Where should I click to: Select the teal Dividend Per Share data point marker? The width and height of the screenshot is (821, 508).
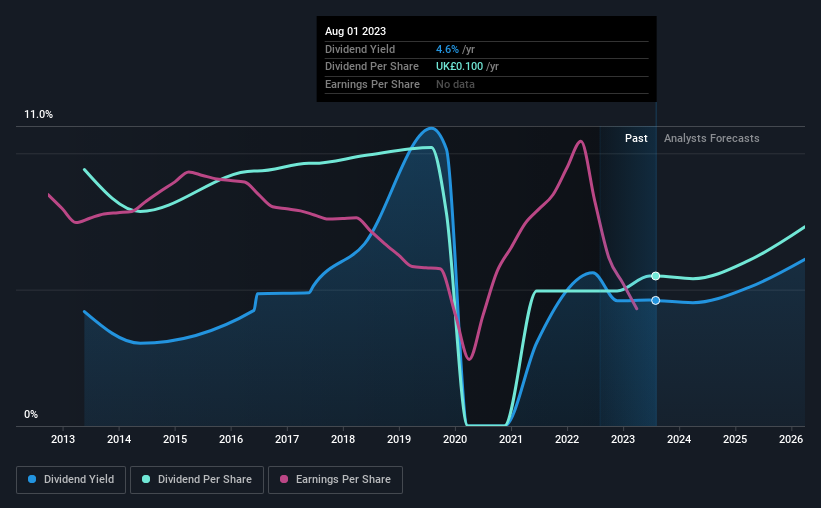pos(656,276)
